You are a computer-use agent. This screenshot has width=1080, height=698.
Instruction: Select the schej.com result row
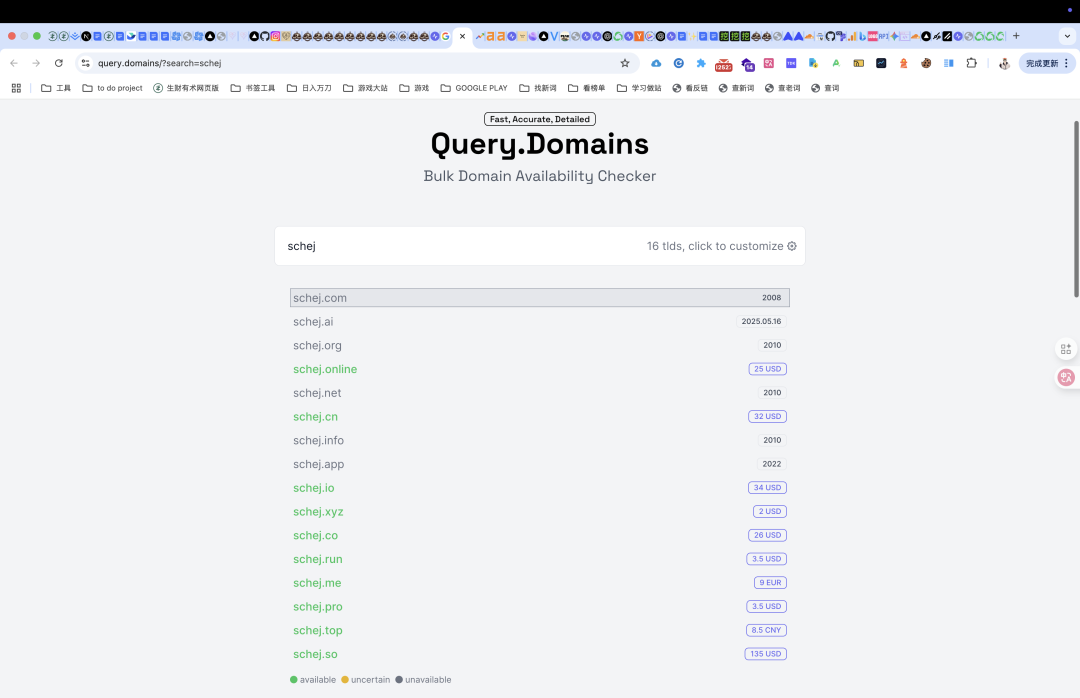pos(539,298)
